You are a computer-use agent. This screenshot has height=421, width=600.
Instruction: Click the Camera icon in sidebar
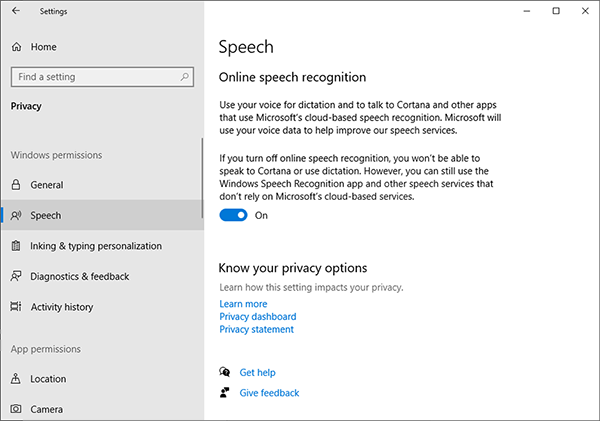pyautogui.click(x=17, y=409)
